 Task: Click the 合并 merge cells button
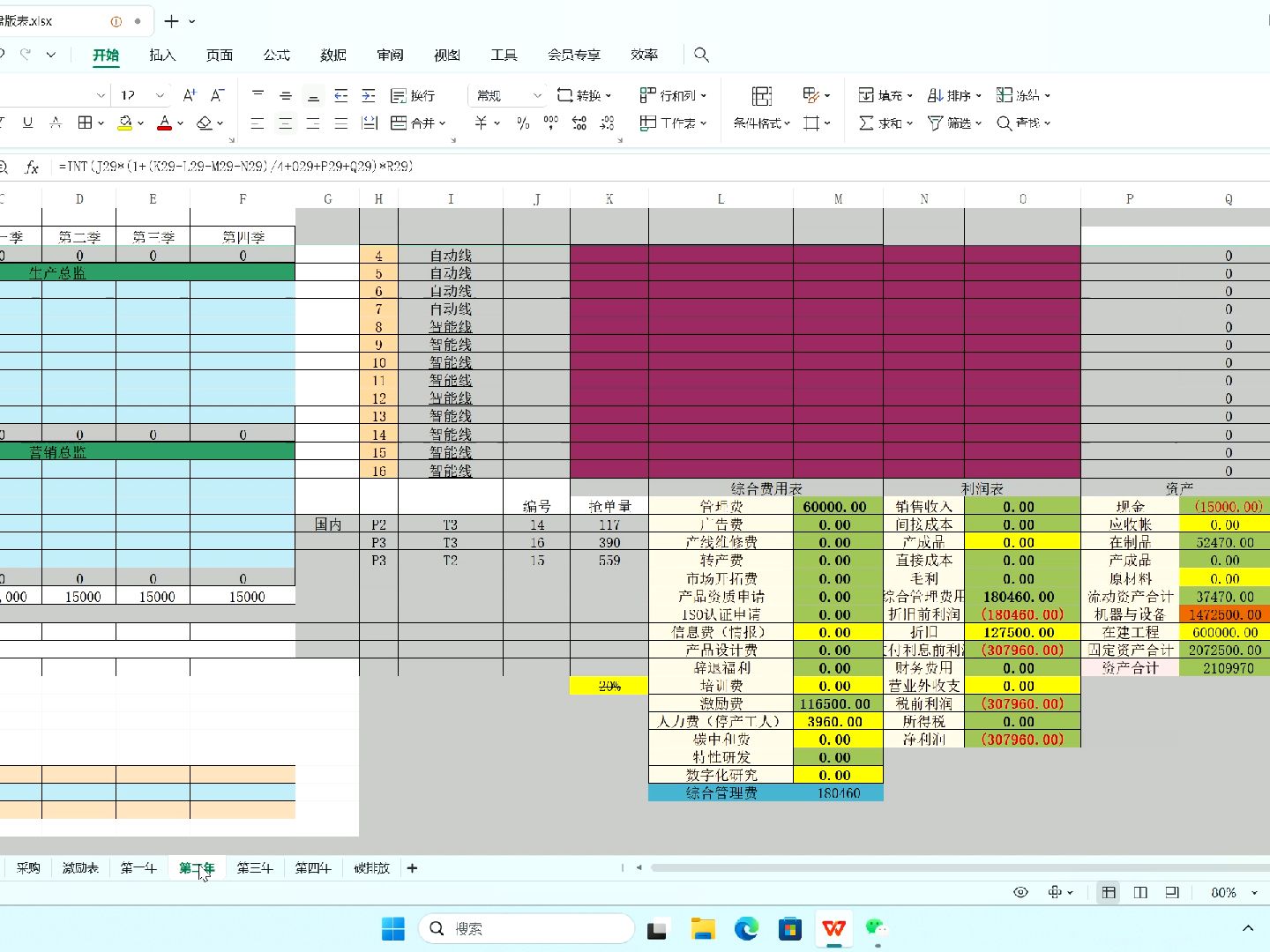tap(413, 123)
